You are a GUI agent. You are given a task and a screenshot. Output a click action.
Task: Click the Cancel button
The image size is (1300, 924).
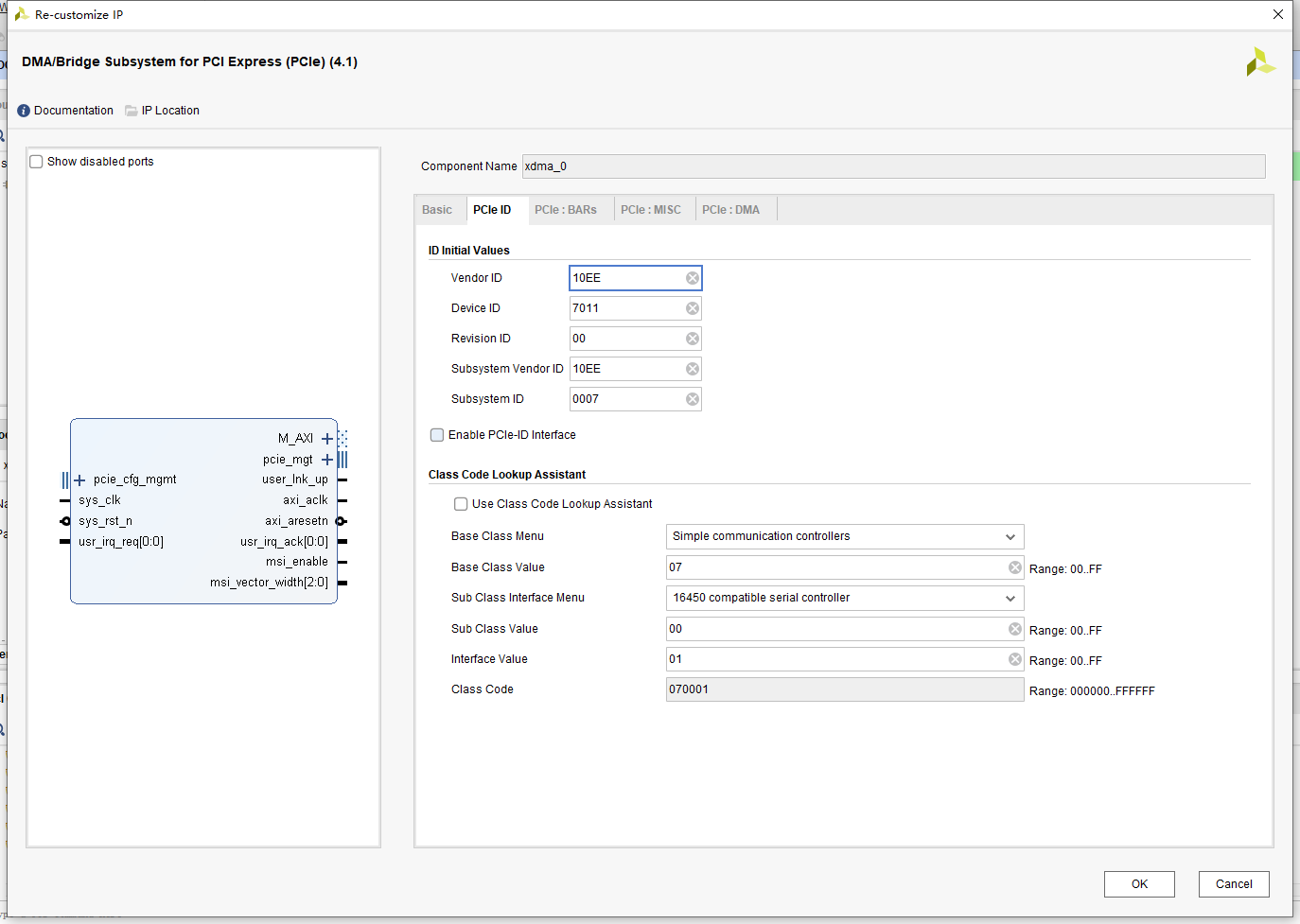coord(1234,884)
